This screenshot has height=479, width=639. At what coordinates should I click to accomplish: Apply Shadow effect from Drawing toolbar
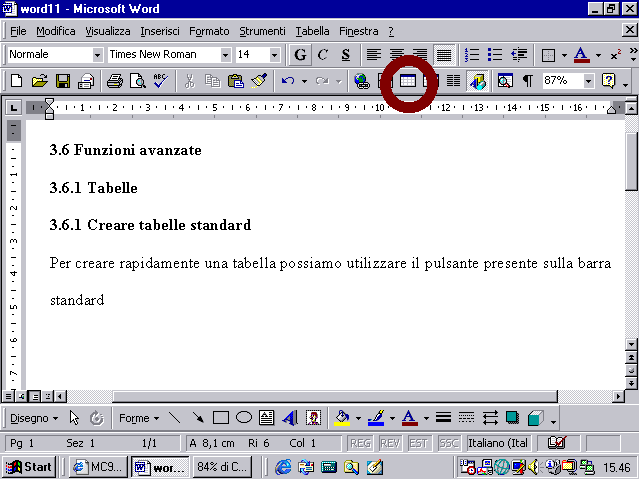pyautogui.click(x=512, y=418)
